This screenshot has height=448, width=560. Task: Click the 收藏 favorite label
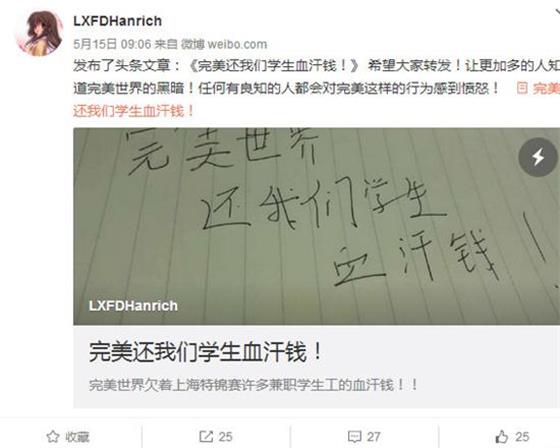click(77, 437)
